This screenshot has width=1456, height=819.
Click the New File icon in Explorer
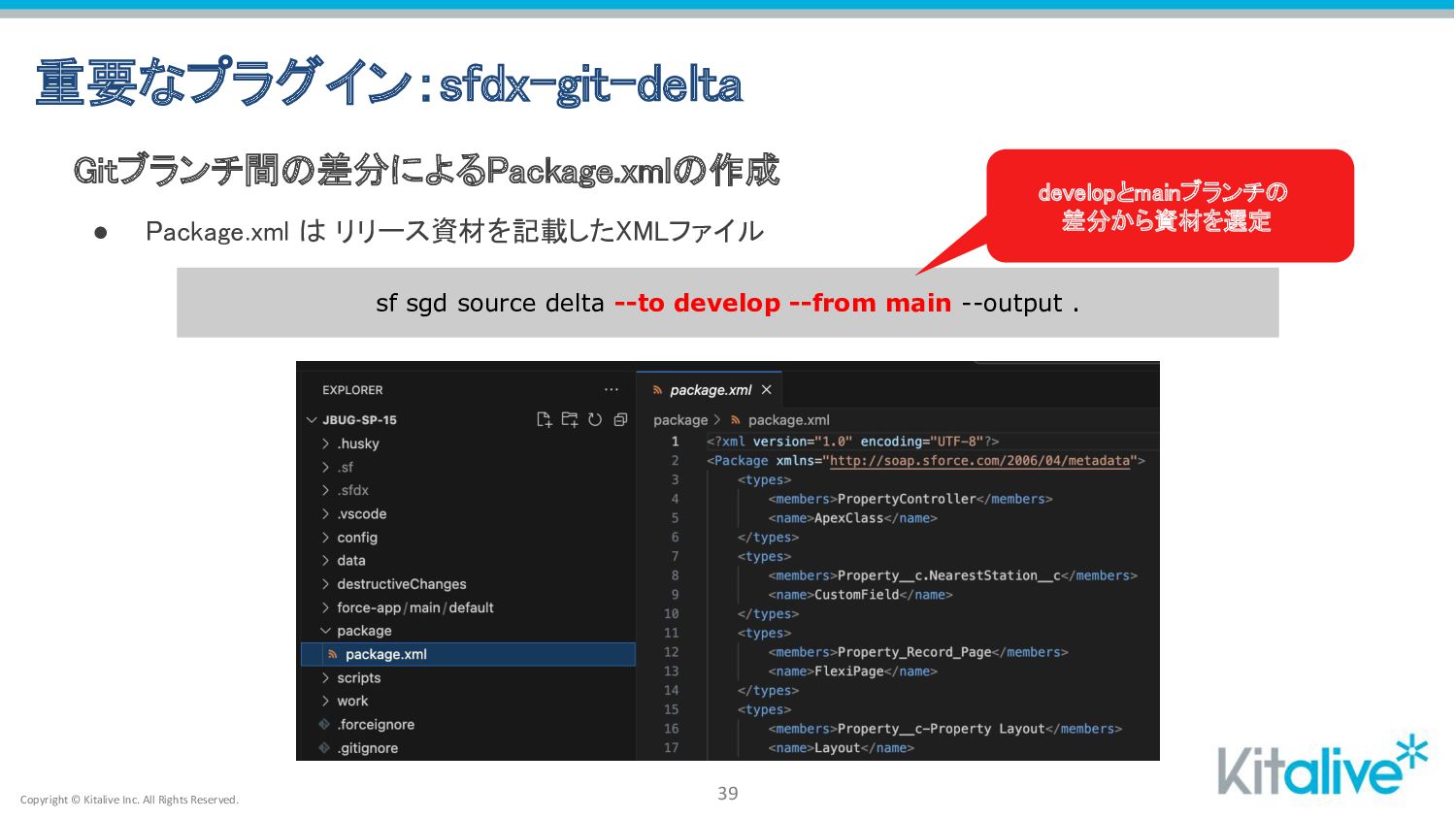click(x=545, y=419)
